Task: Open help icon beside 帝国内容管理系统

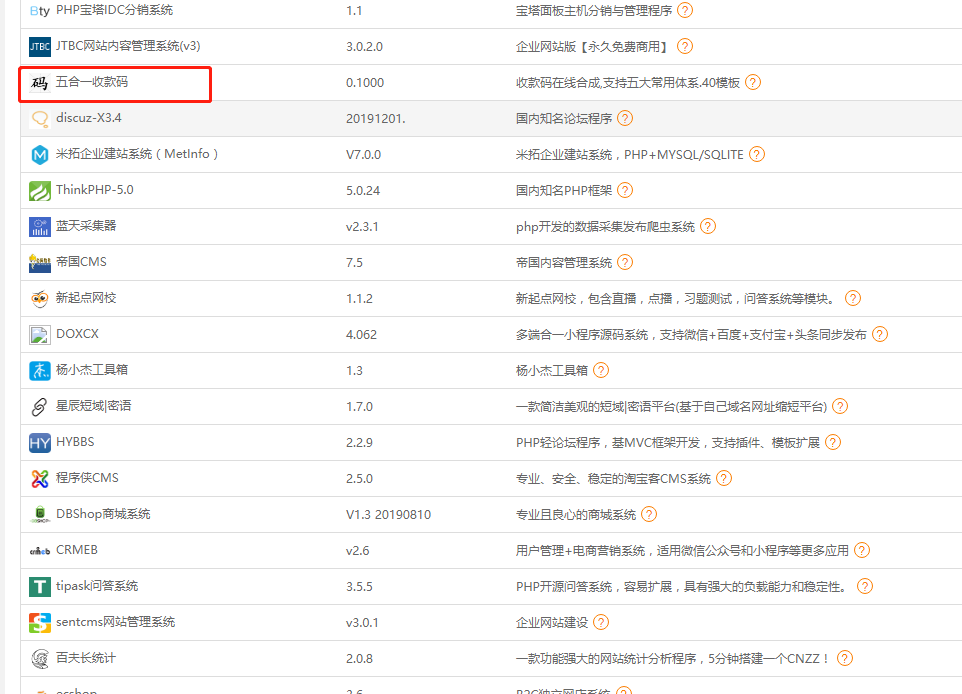Action: click(625, 263)
